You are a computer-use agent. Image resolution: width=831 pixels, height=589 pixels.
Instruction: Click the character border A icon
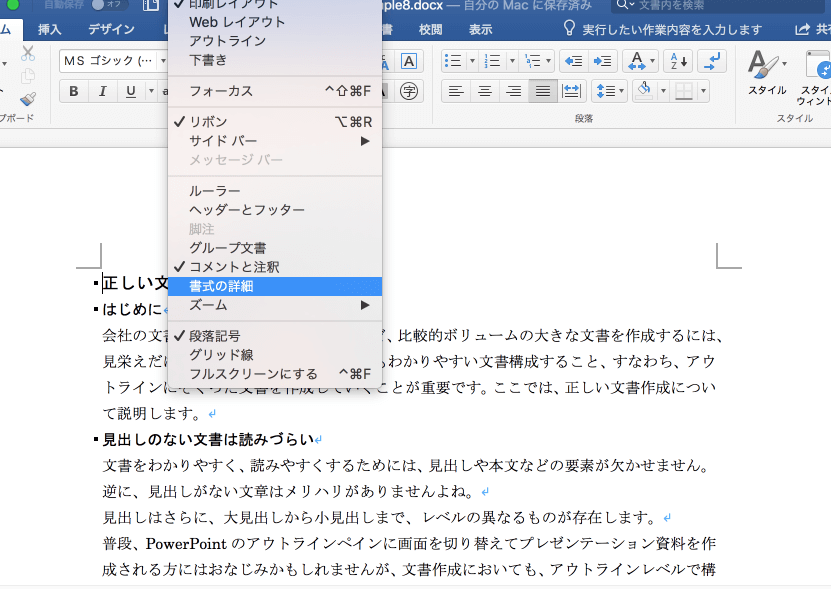tap(409, 61)
